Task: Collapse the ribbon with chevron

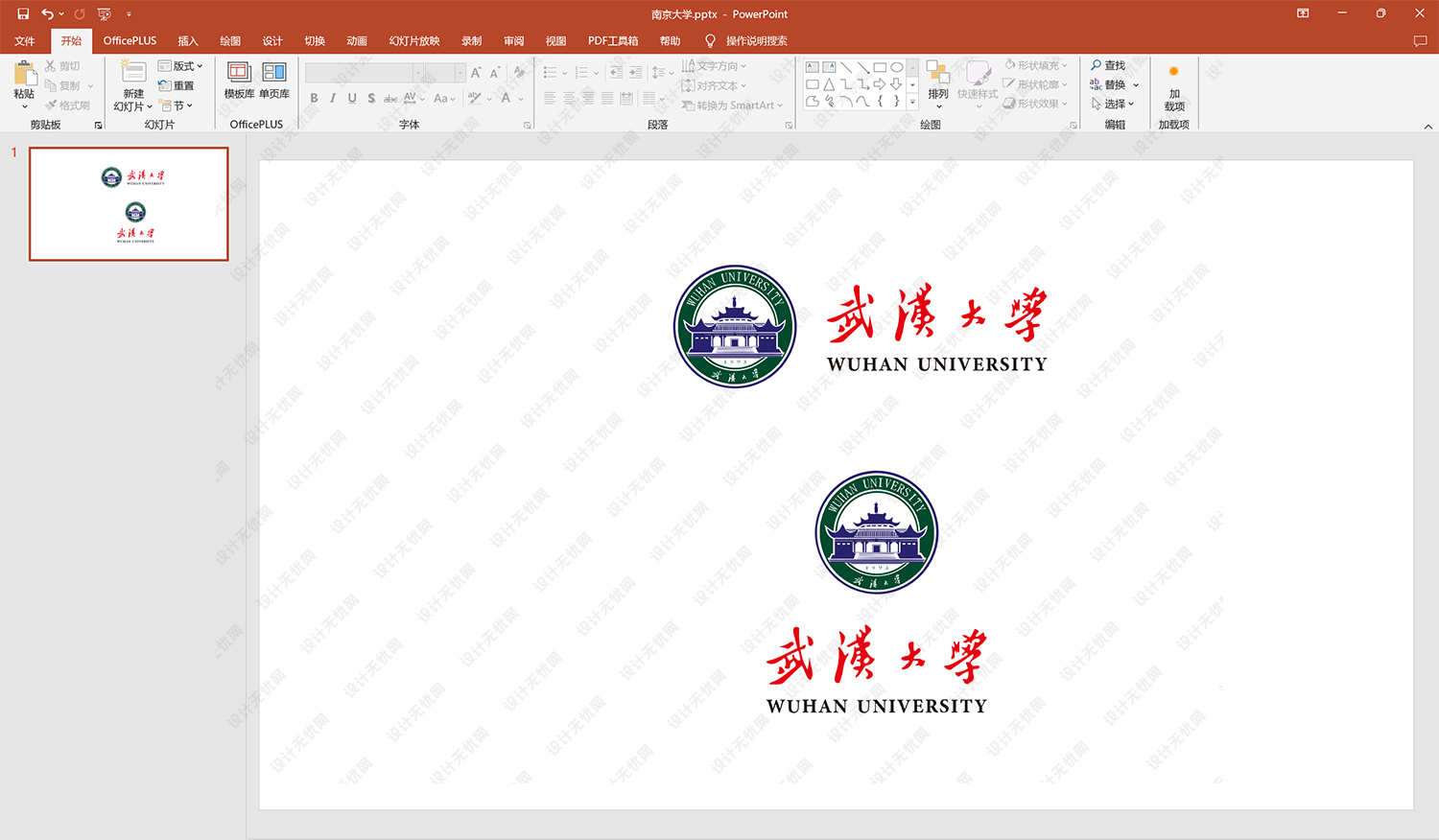Action: coord(1427,127)
